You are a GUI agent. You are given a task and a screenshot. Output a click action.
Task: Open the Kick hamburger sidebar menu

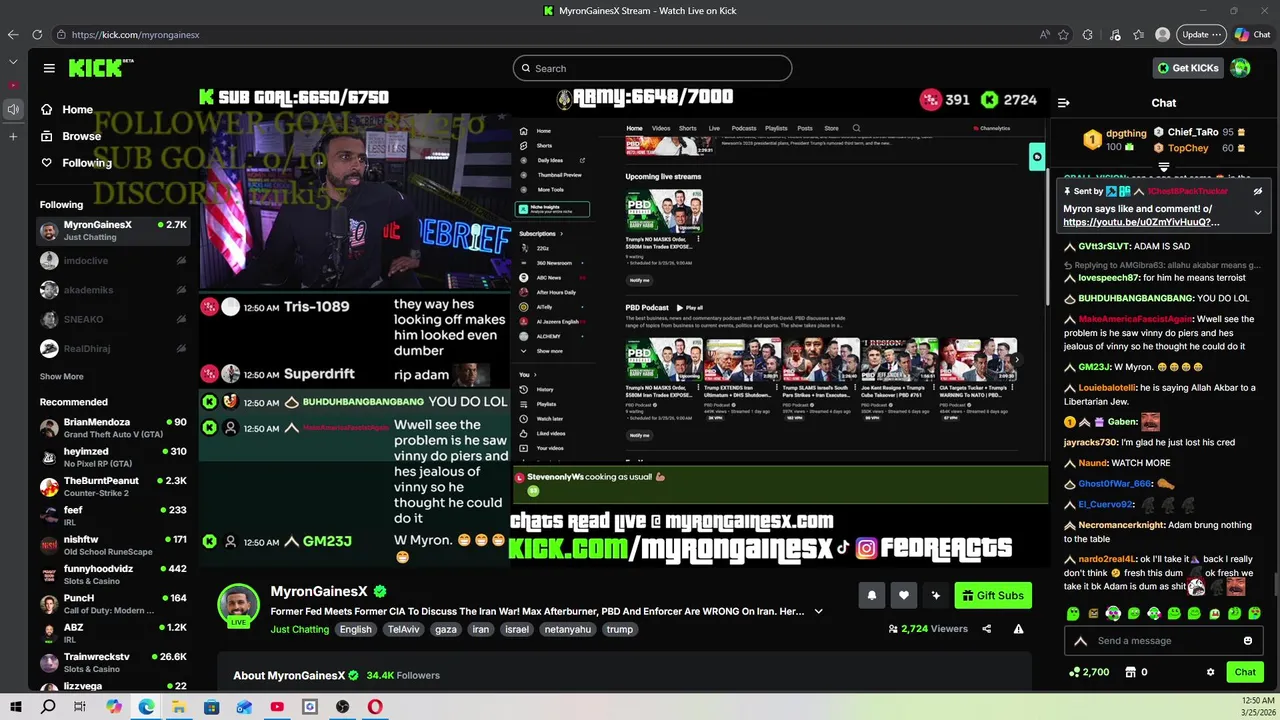click(x=49, y=68)
